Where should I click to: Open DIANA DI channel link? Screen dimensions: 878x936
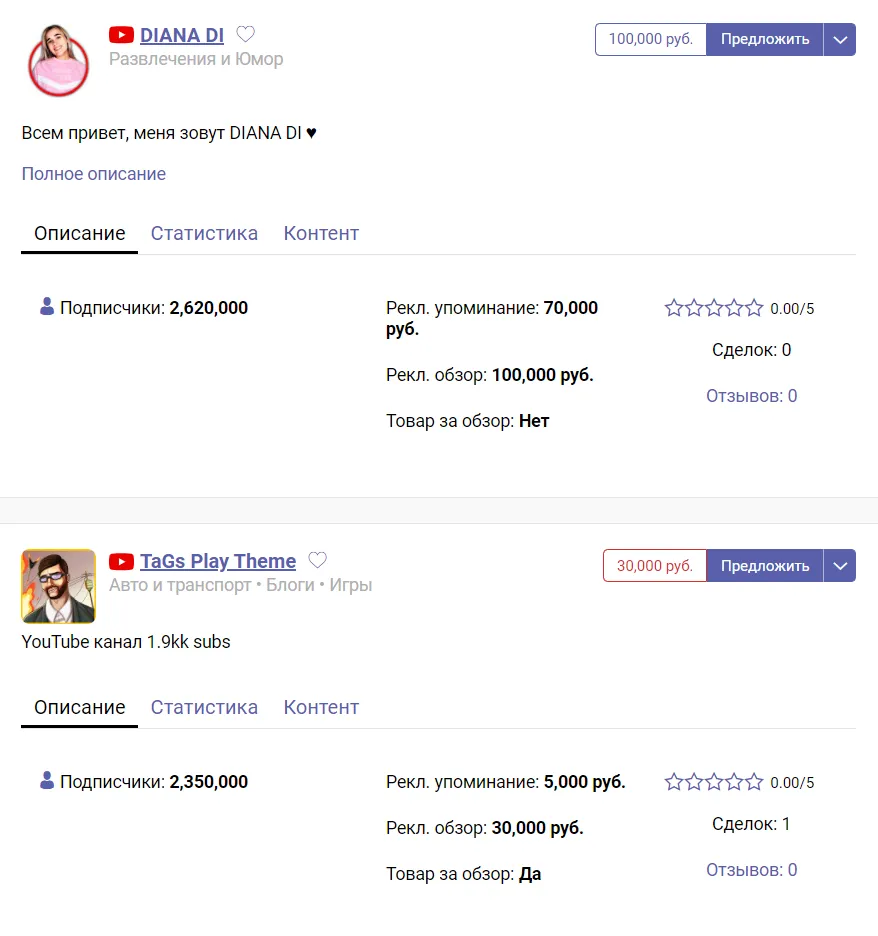point(182,35)
